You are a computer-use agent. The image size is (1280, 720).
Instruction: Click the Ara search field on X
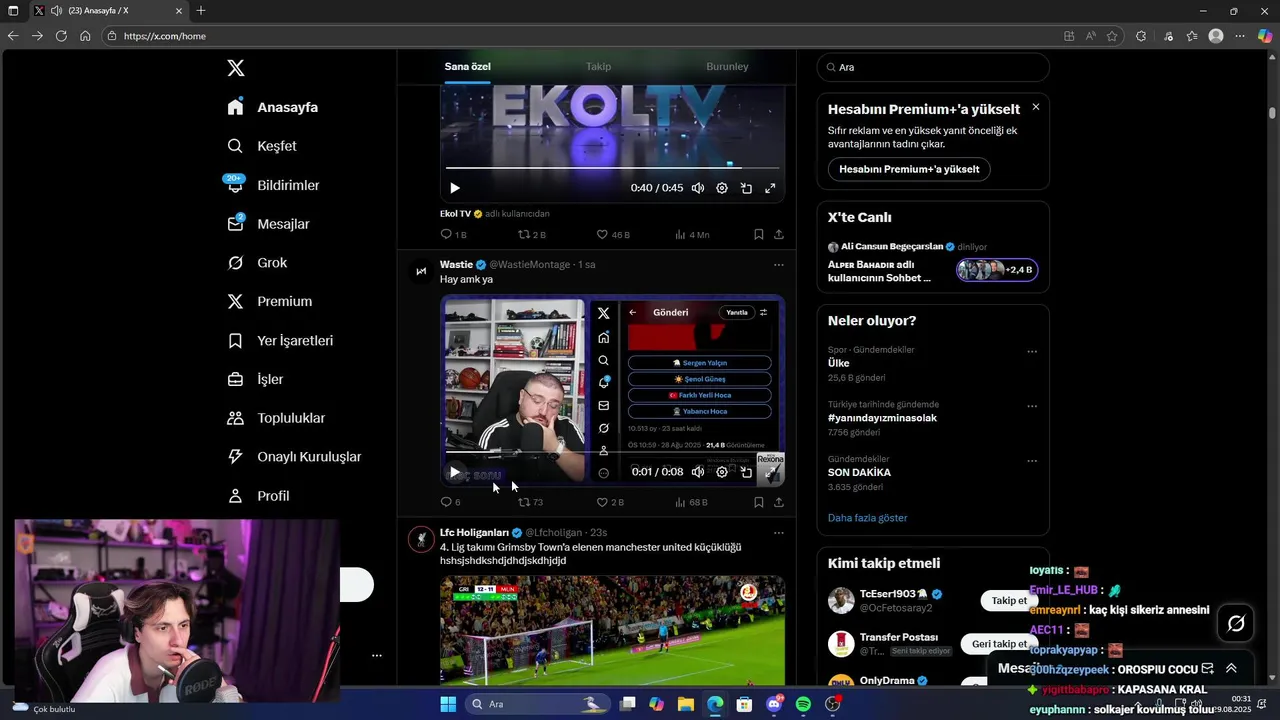coord(933,67)
